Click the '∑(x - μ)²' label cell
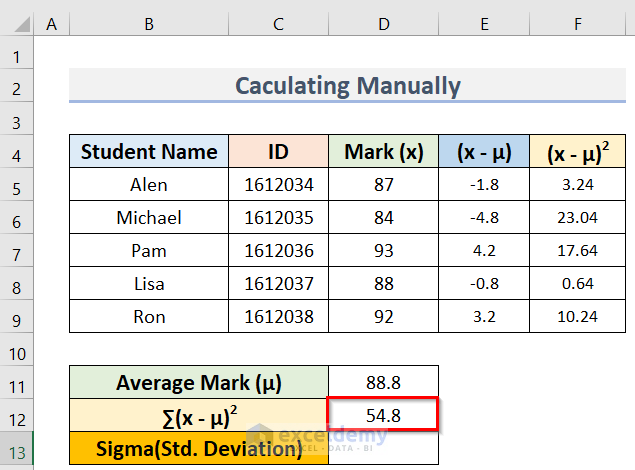The width and height of the screenshot is (635, 470). (x=199, y=415)
